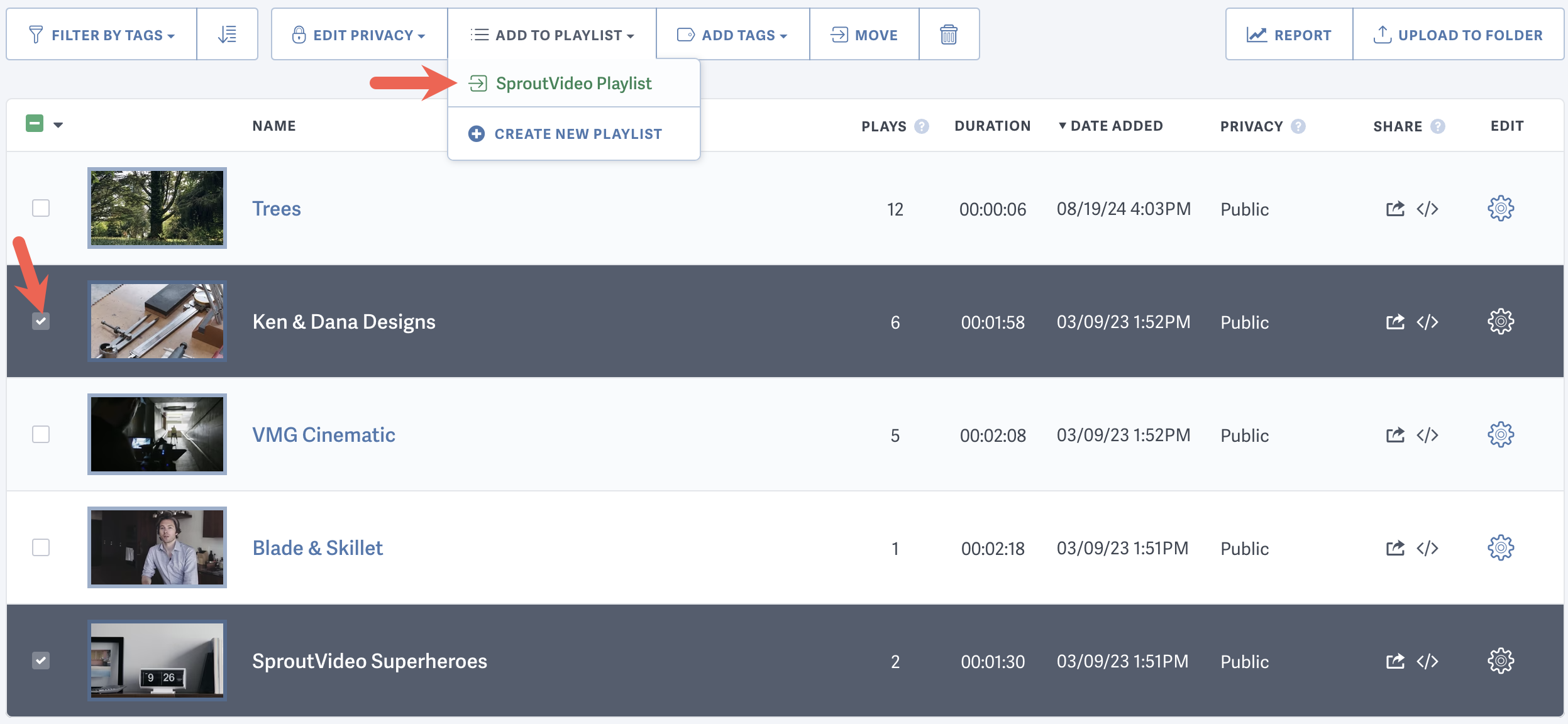Check the checkbox for Trees video
This screenshot has width=1568, height=724.
pyautogui.click(x=41, y=208)
